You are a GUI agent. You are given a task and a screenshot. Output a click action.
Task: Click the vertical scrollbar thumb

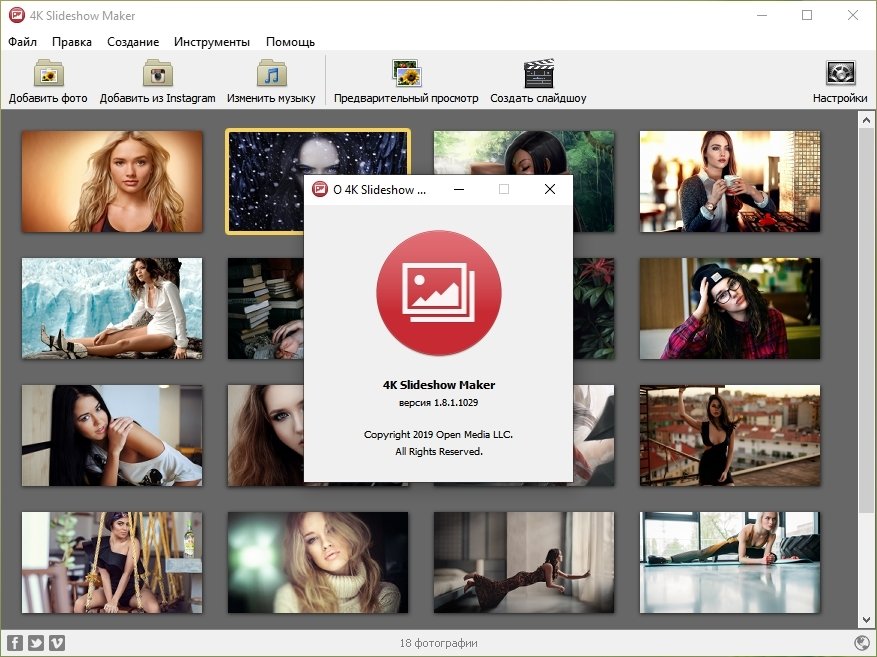(866, 320)
